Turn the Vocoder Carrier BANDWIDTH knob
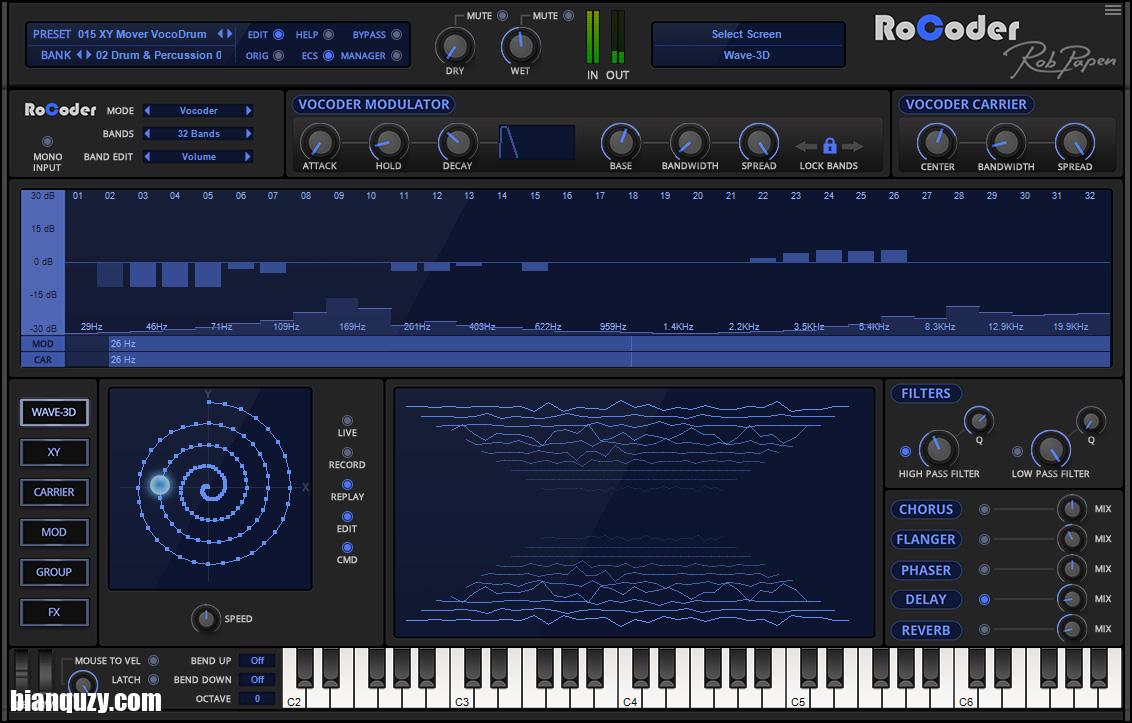The height and width of the screenshot is (723, 1132). point(1006,142)
